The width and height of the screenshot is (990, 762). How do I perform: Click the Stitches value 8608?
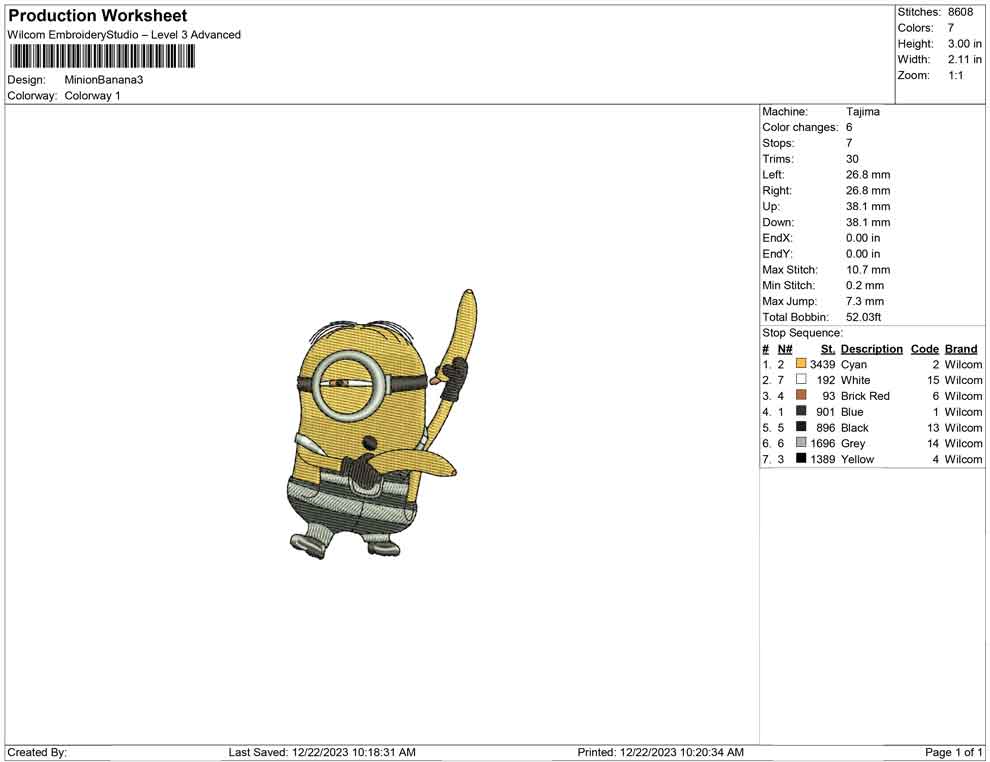click(x=960, y=12)
